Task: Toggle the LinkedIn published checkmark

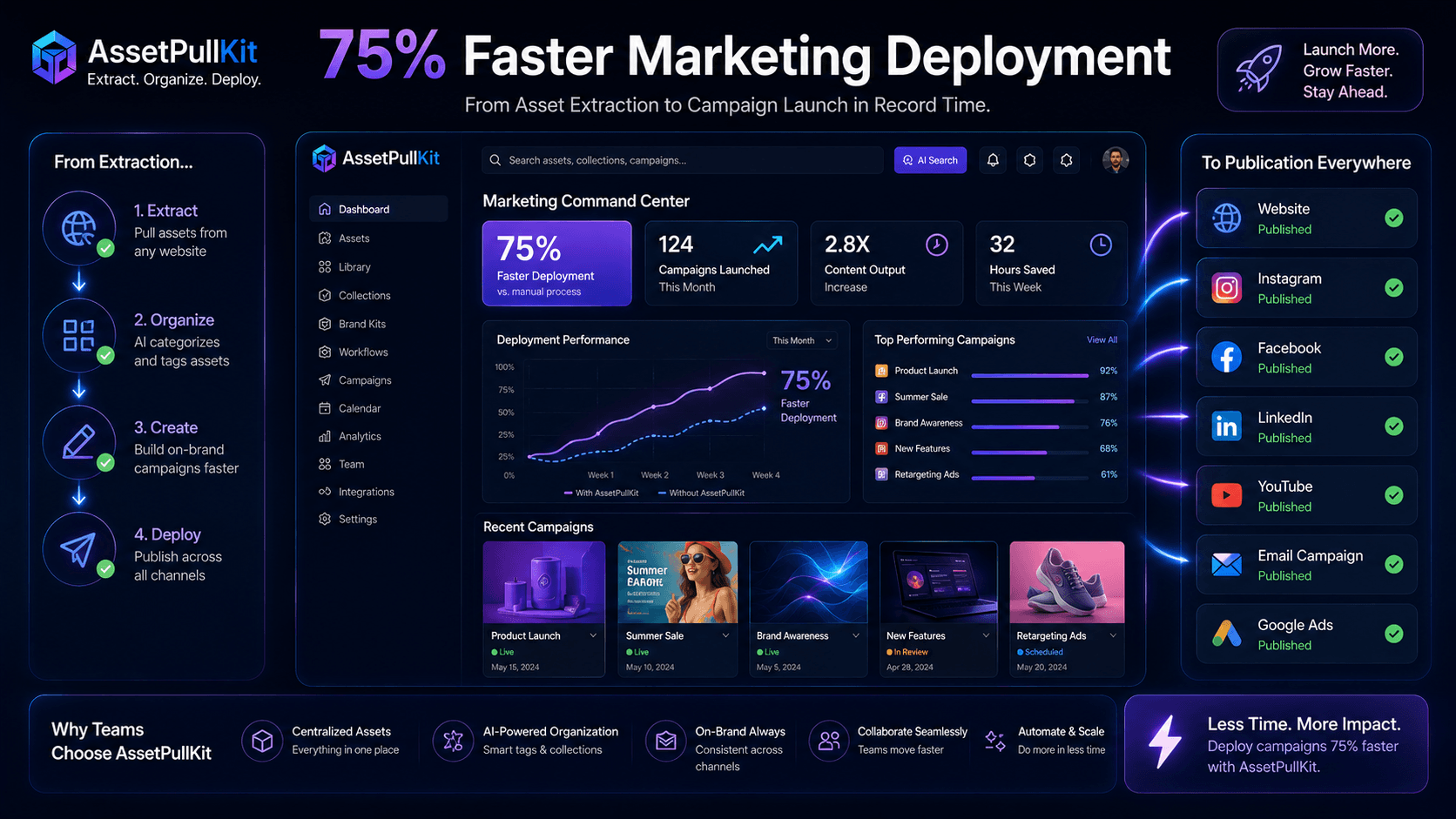Action: pos(1394,426)
